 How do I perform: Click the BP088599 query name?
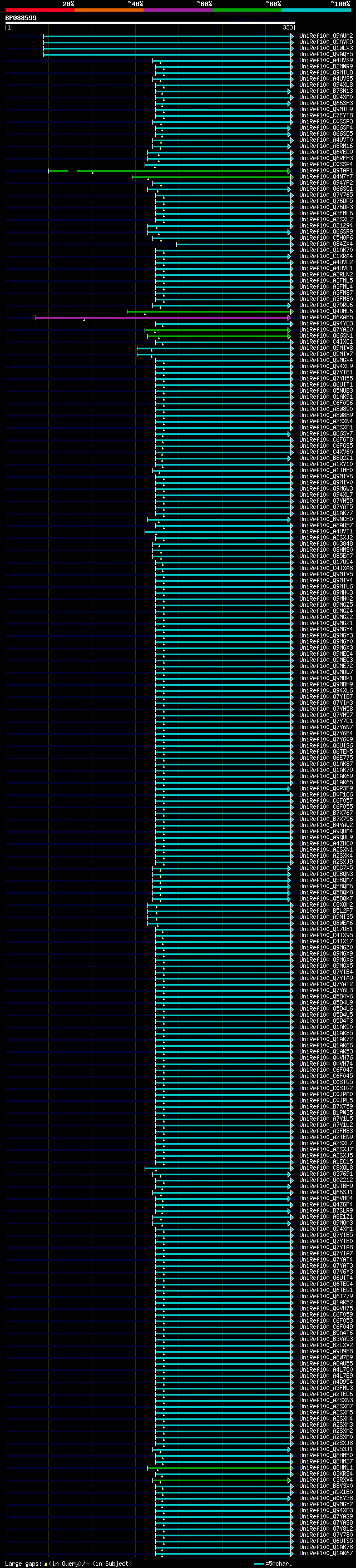tap(21, 18)
